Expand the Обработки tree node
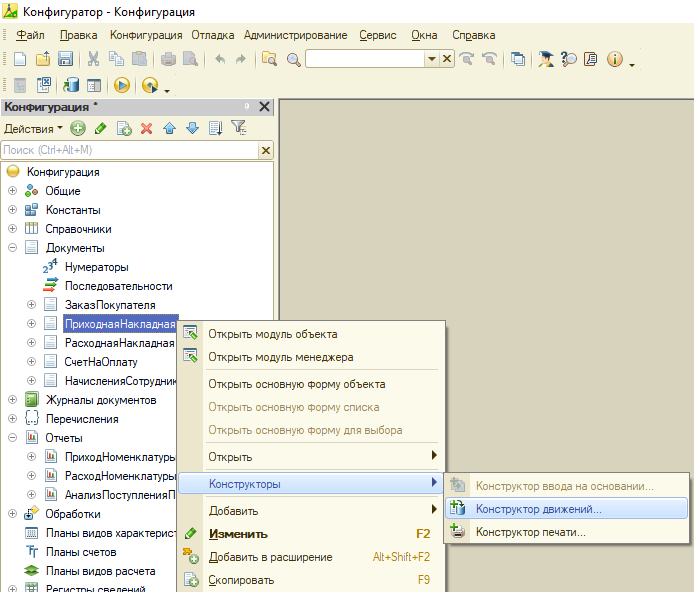694x592 pixels. tap(12, 514)
